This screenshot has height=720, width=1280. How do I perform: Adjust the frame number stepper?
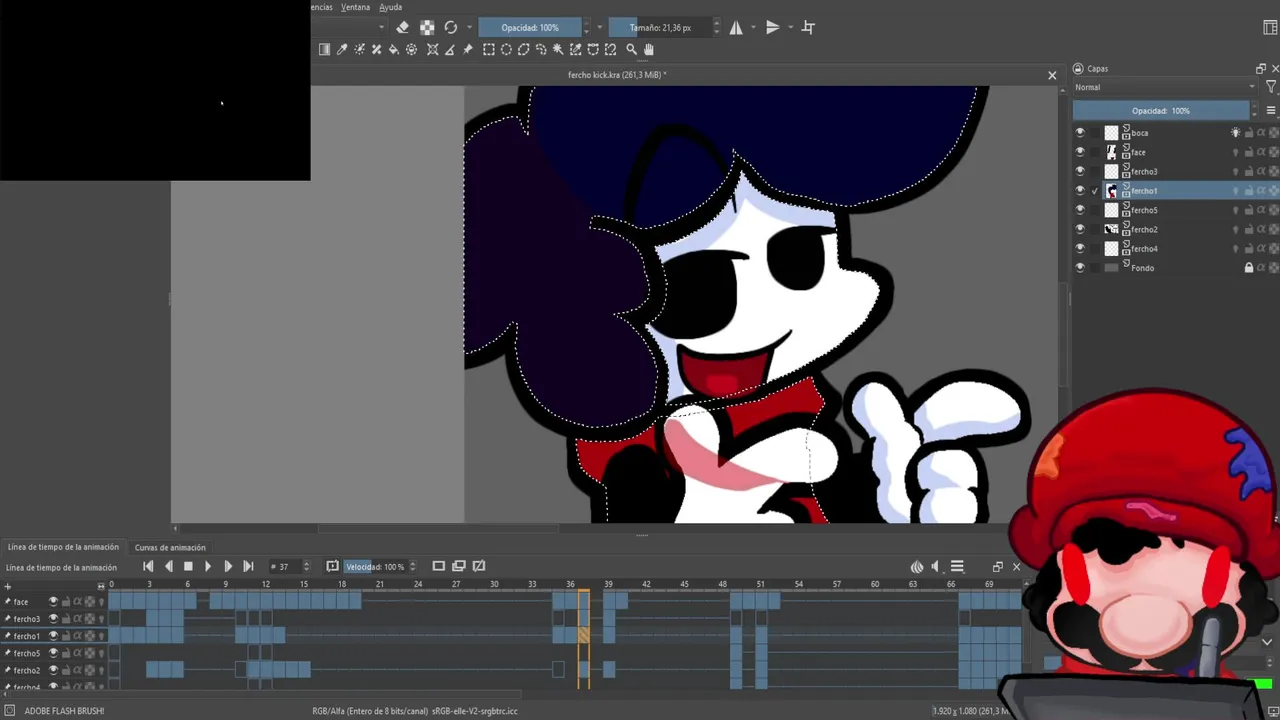click(x=306, y=567)
